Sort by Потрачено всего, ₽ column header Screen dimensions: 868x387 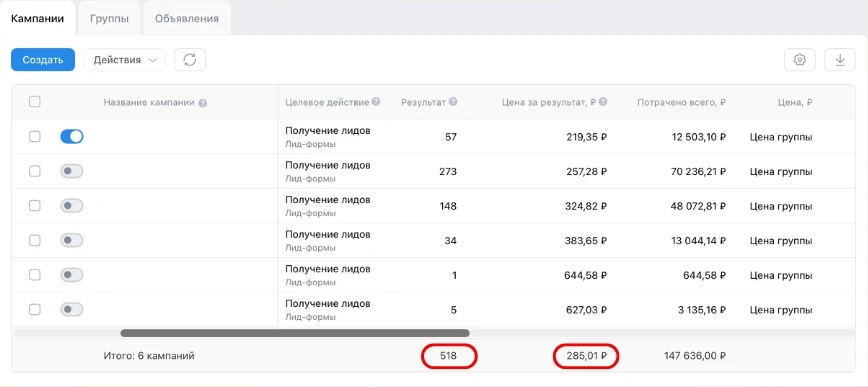(x=681, y=102)
